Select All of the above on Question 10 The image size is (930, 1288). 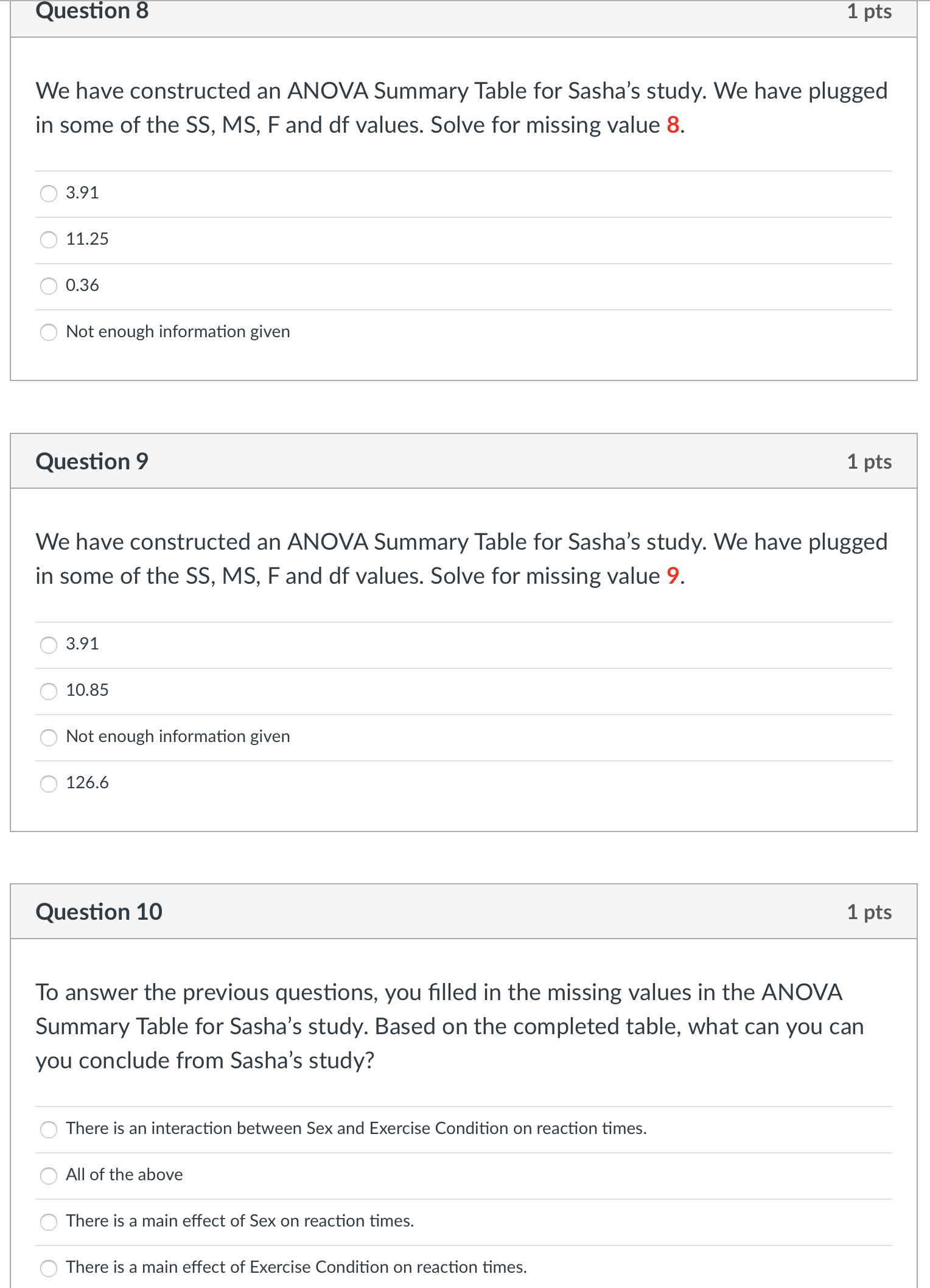click(49, 1175)
